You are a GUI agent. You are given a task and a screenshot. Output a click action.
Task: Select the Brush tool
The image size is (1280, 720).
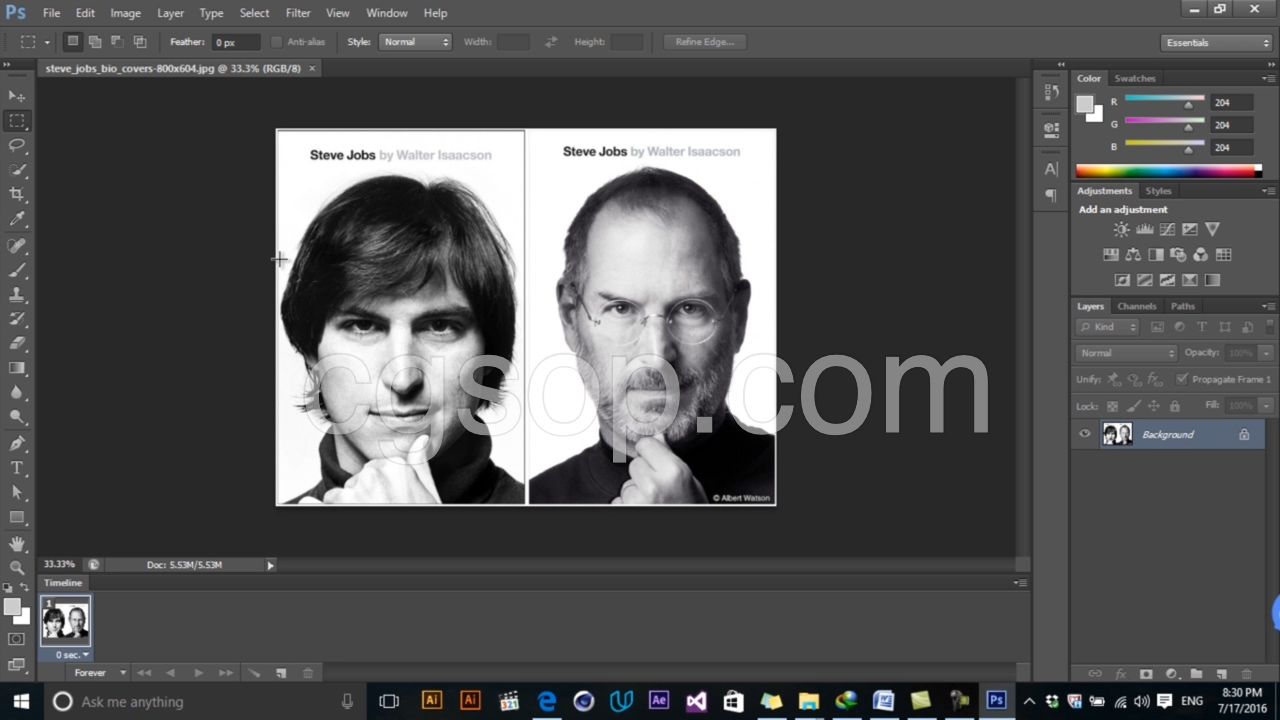point(17,270)
